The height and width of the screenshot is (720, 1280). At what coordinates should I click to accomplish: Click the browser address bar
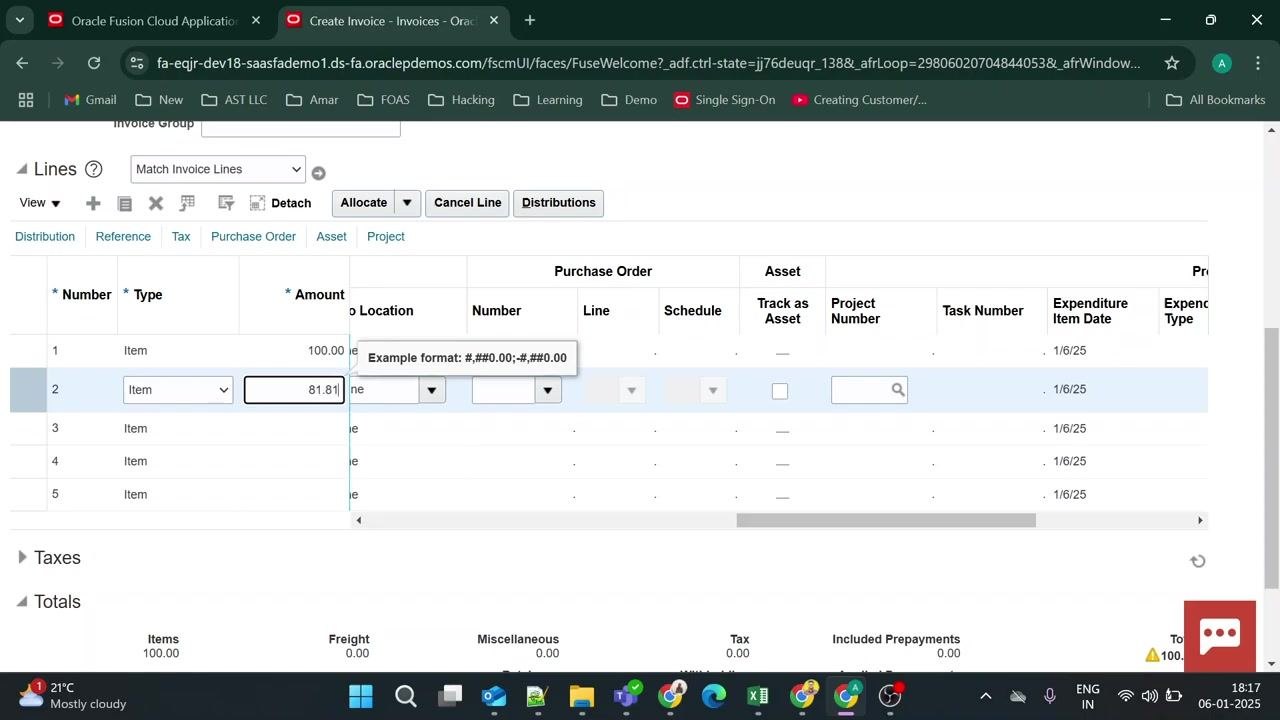(x=648, y=63)
